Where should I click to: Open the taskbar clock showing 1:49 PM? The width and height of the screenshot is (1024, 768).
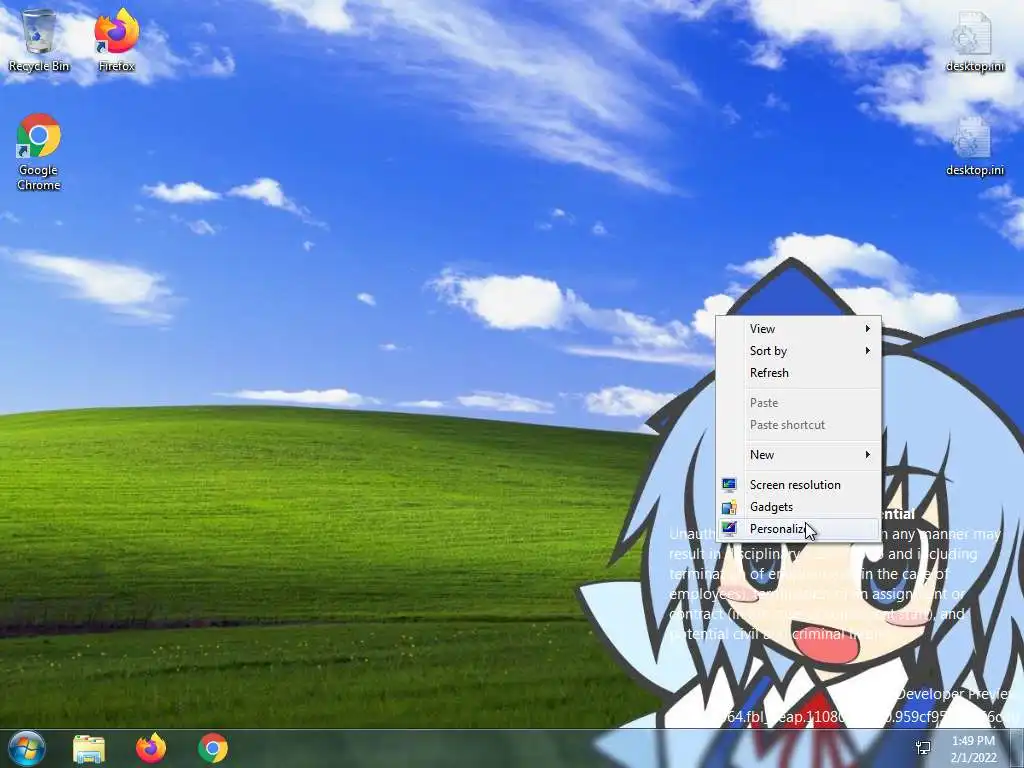[x=973, y=749]
